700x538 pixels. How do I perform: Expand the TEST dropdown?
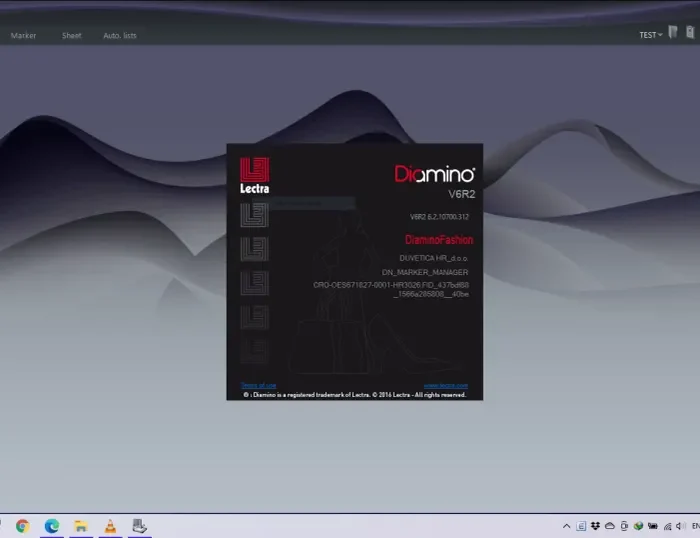[650, 35]
